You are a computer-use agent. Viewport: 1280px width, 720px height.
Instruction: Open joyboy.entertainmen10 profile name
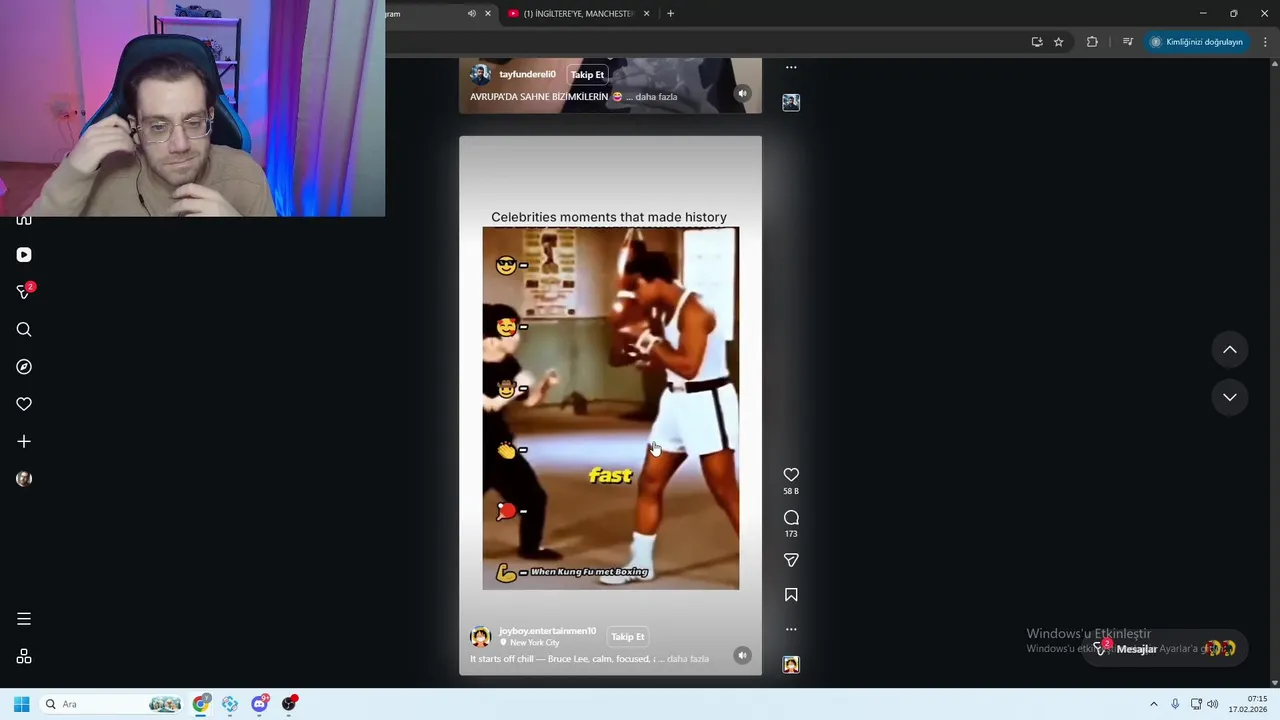point(547,631)
